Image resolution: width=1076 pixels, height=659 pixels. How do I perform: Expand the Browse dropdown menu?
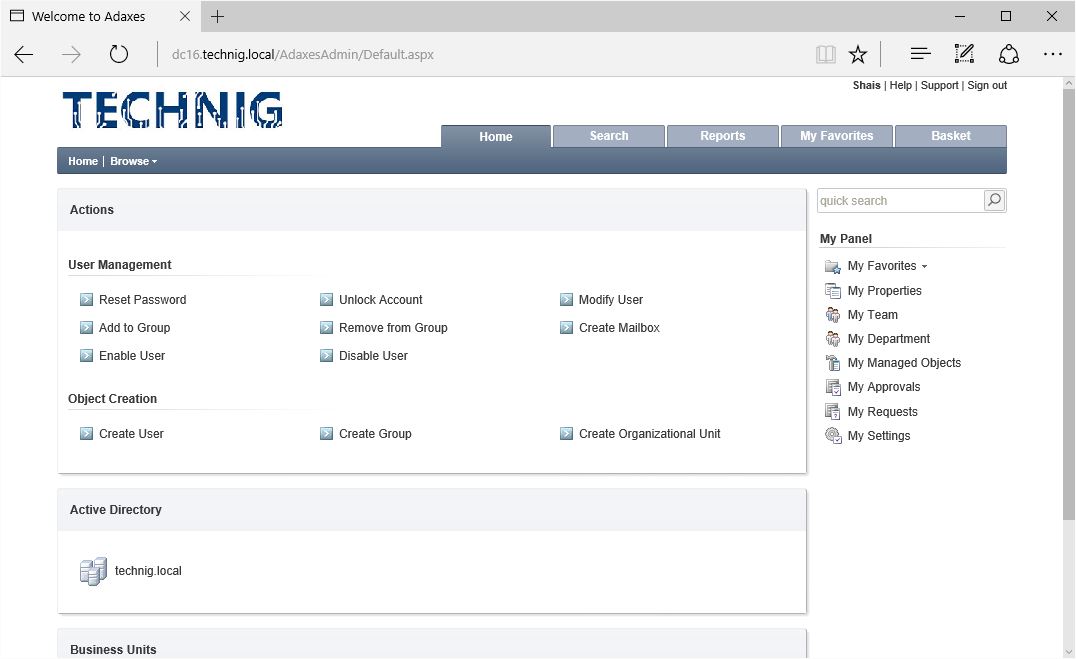[134, 161]
